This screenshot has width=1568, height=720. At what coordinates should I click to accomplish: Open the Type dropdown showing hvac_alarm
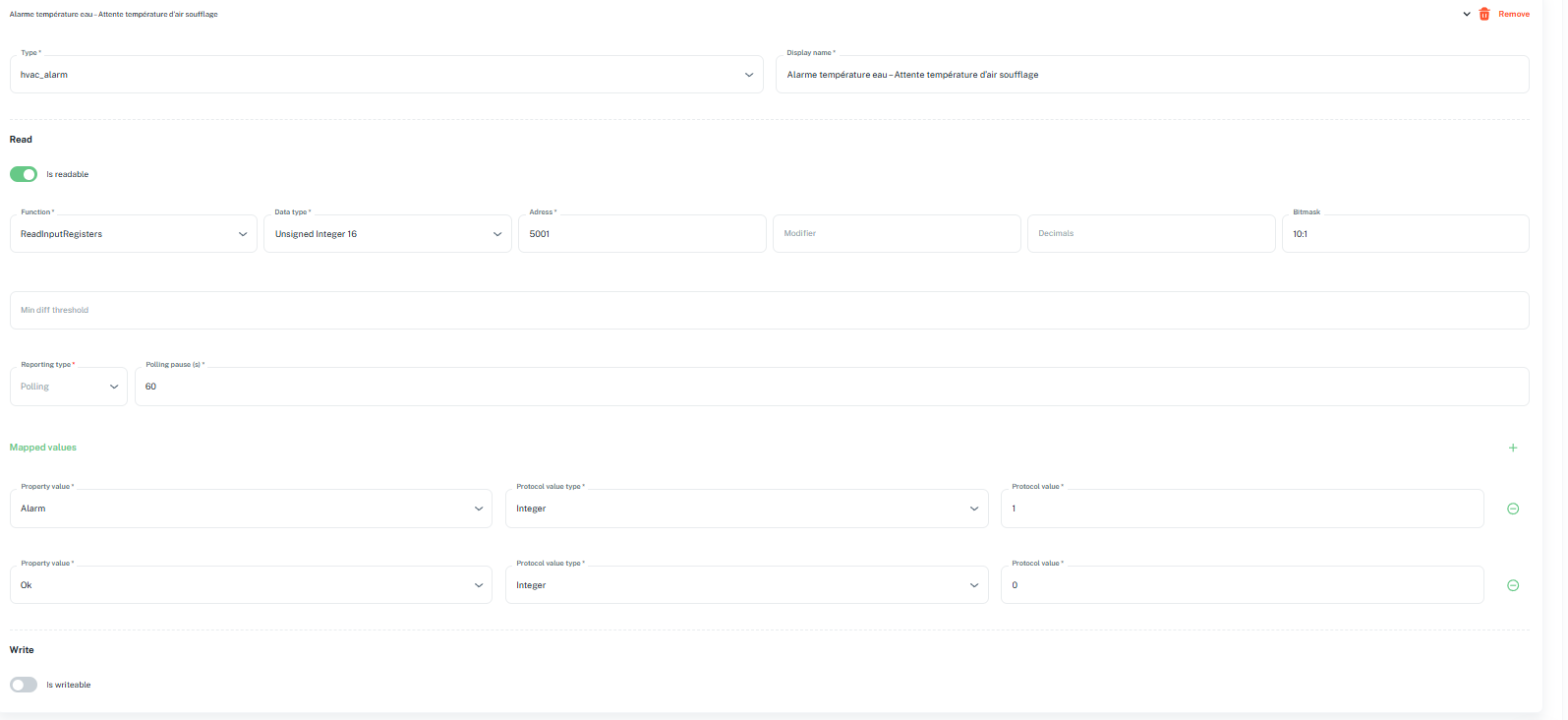pyautogui.click(x=386, y=75)
